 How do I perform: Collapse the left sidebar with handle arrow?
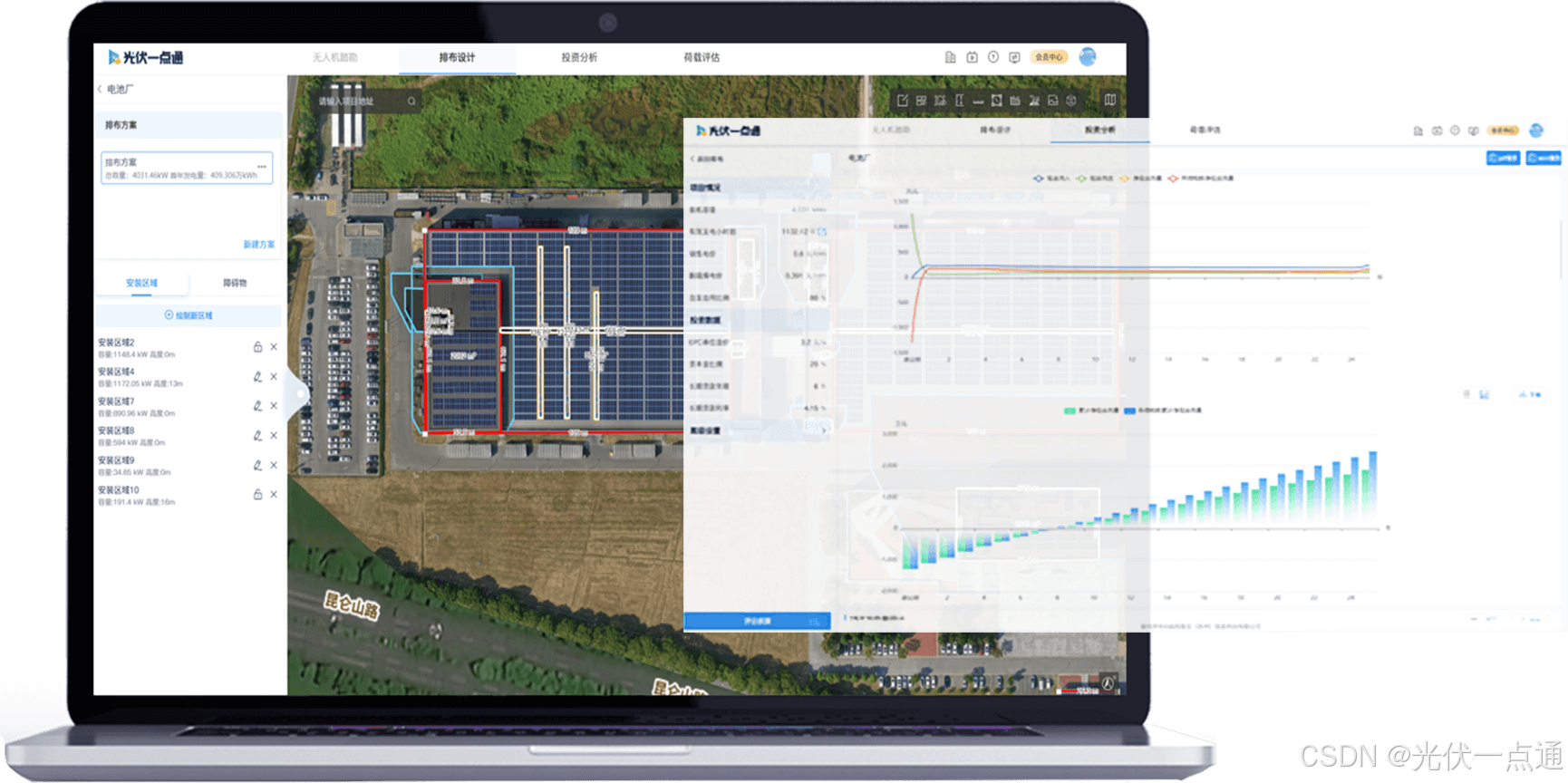pyautogui.click(x=296, y=394)
